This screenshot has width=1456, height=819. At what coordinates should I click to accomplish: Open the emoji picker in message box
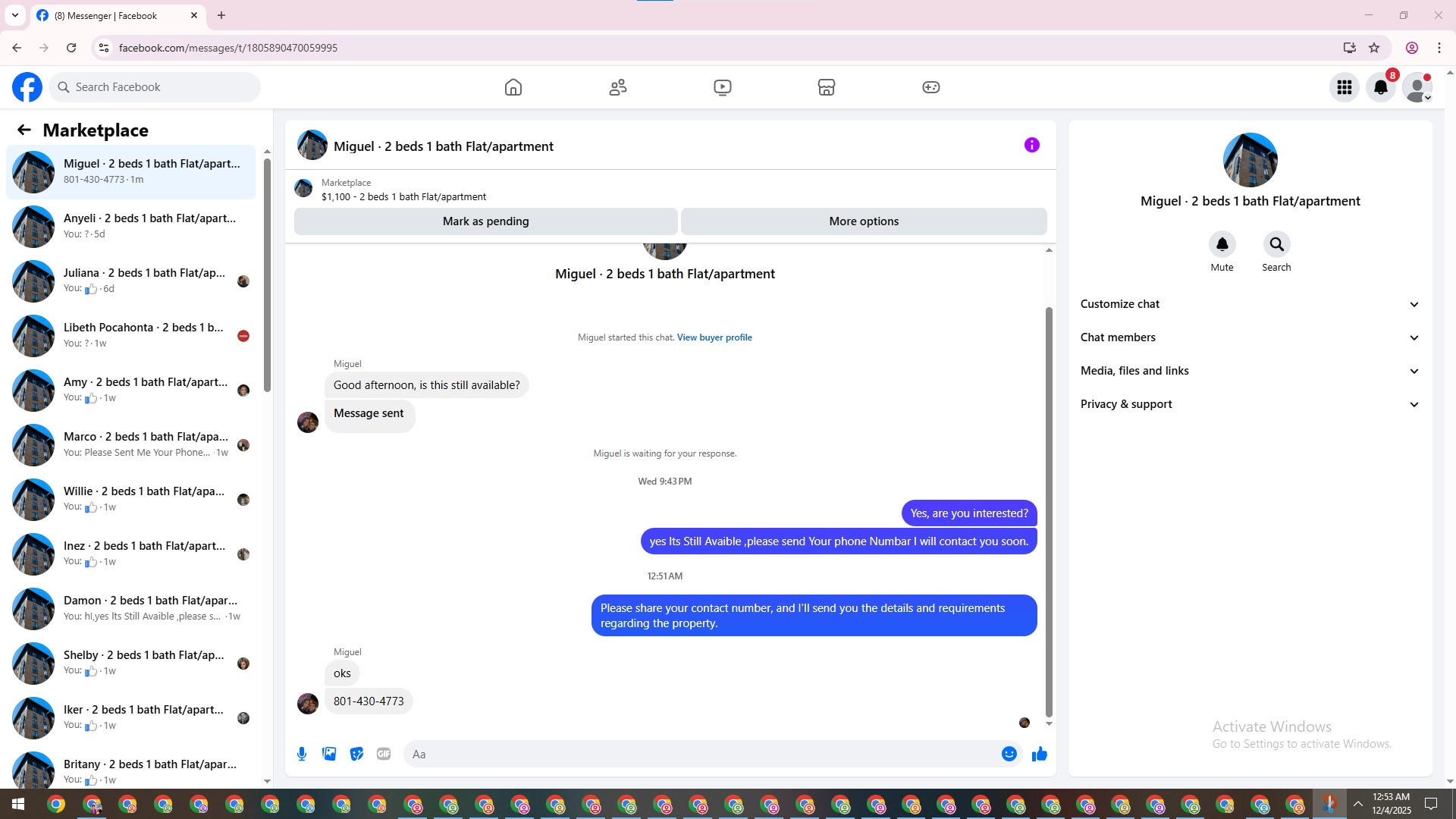1009,754
